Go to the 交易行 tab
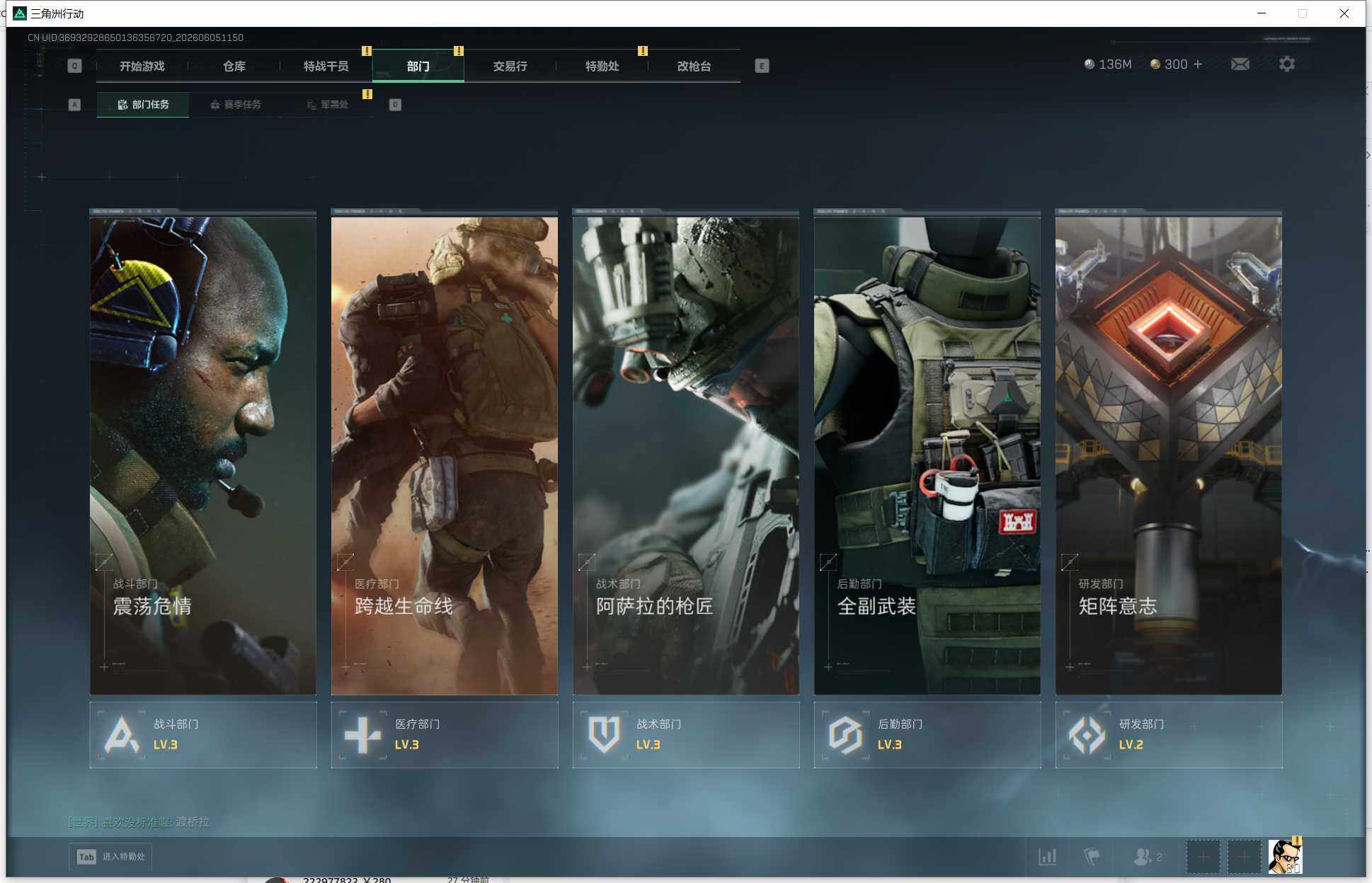1372x883 pixels. point(510,66)
